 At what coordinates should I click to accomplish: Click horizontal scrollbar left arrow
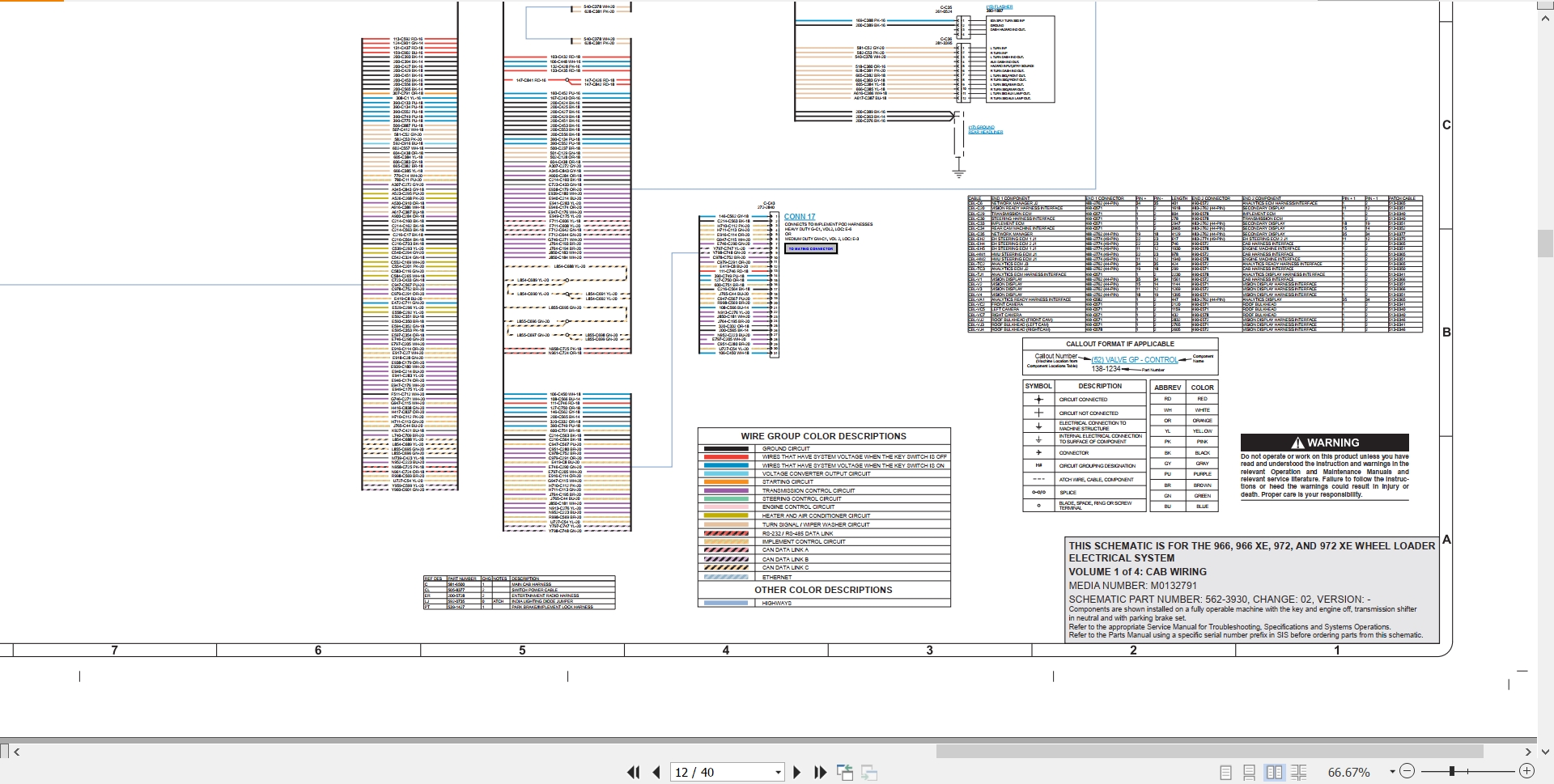pyautogui.click(x=17, y=752)
